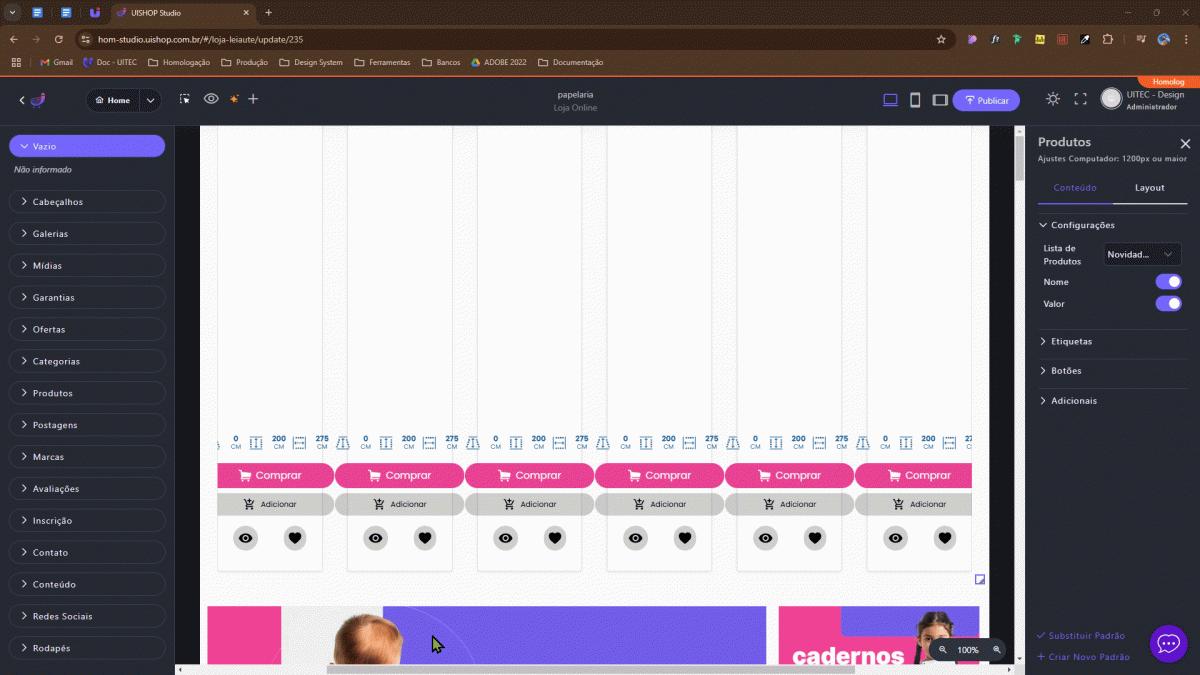Screen dimensions: 1200x675
Task: Open the chat support bubble
Action: coord(1168,643)
